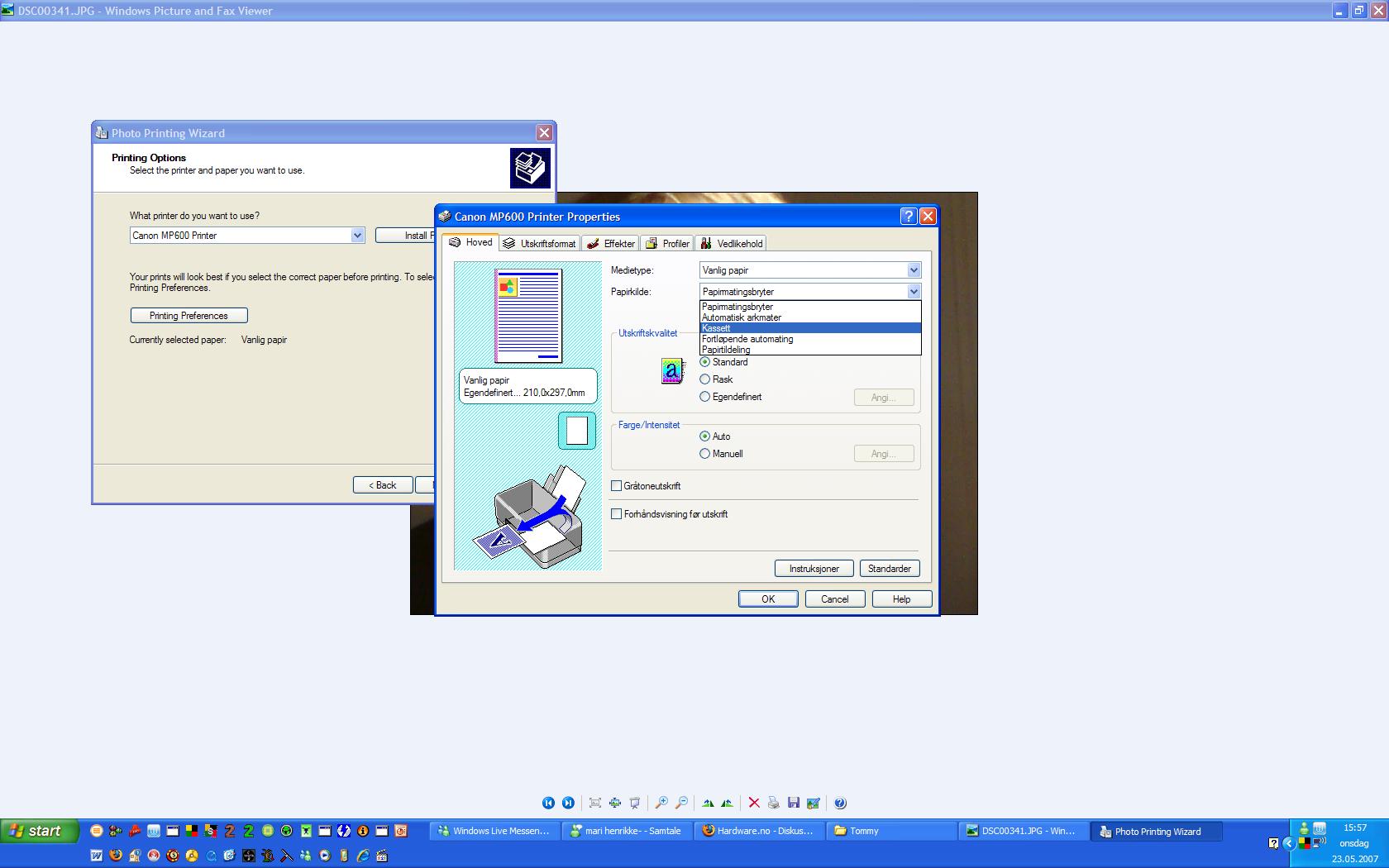Launch Internet Explorer from the quick launch bar
The width and height of the screenshot is (1389, 868).
(363, 856)
